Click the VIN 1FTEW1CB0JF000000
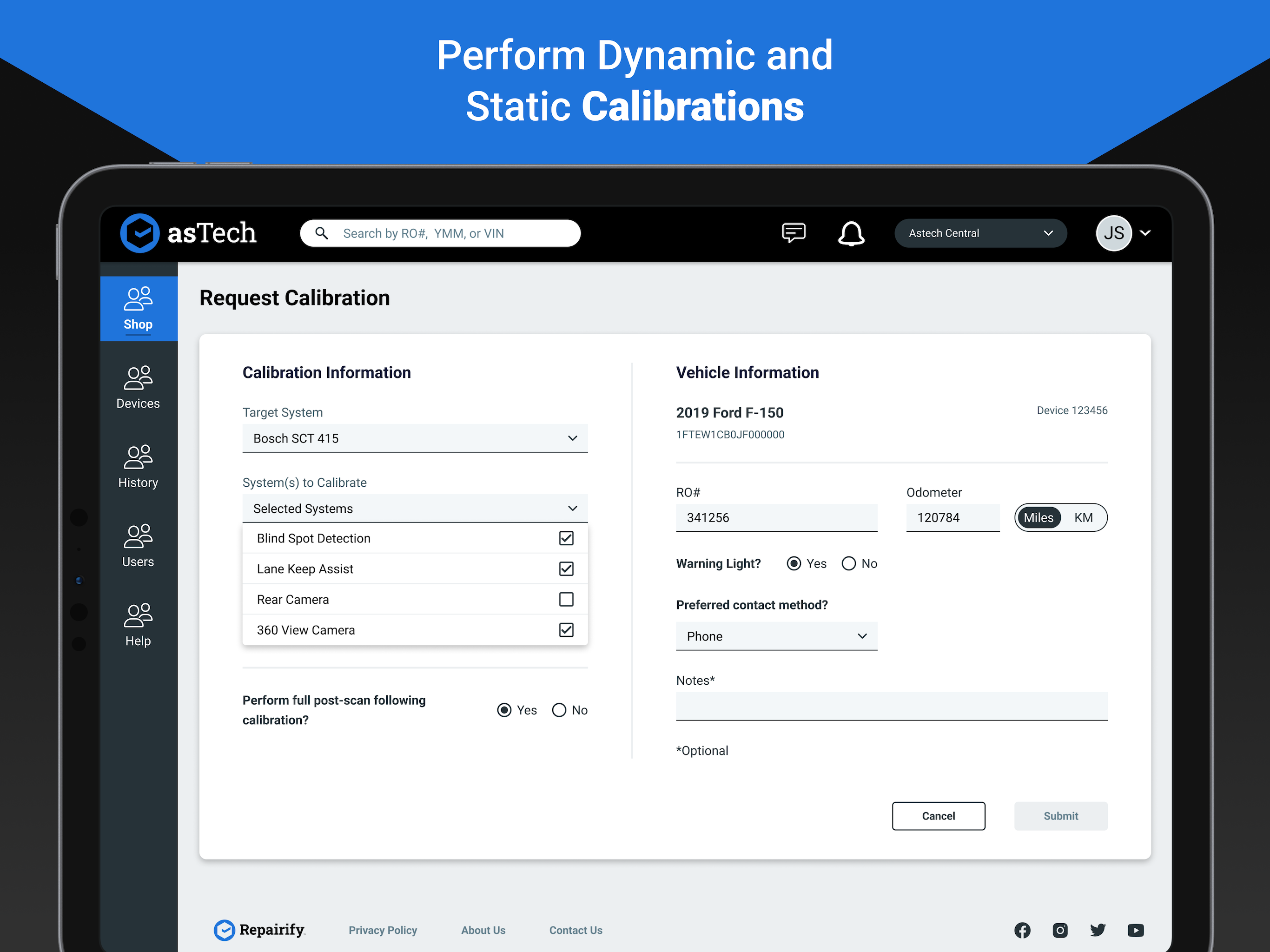This screenshot has height=952, width=1270. pyautogui.click(x=730, y=435)
